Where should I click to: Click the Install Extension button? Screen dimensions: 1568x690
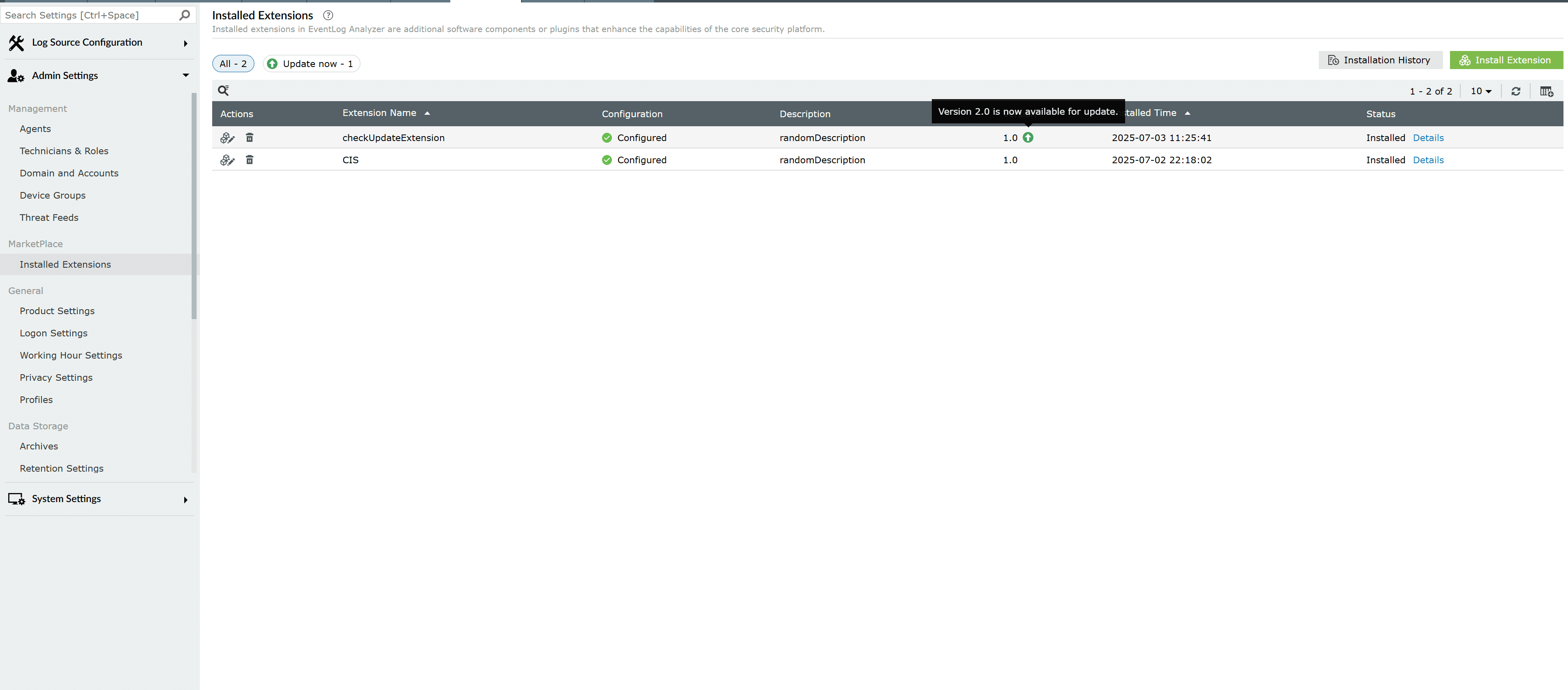tap(1506, 60)
